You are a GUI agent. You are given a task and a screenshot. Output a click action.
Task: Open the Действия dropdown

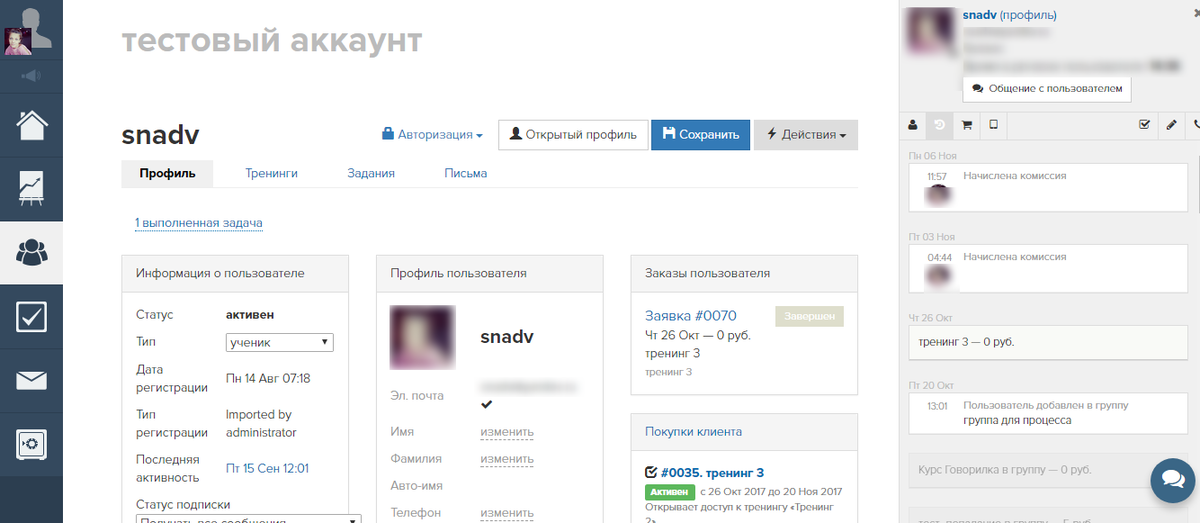[806, 135]
